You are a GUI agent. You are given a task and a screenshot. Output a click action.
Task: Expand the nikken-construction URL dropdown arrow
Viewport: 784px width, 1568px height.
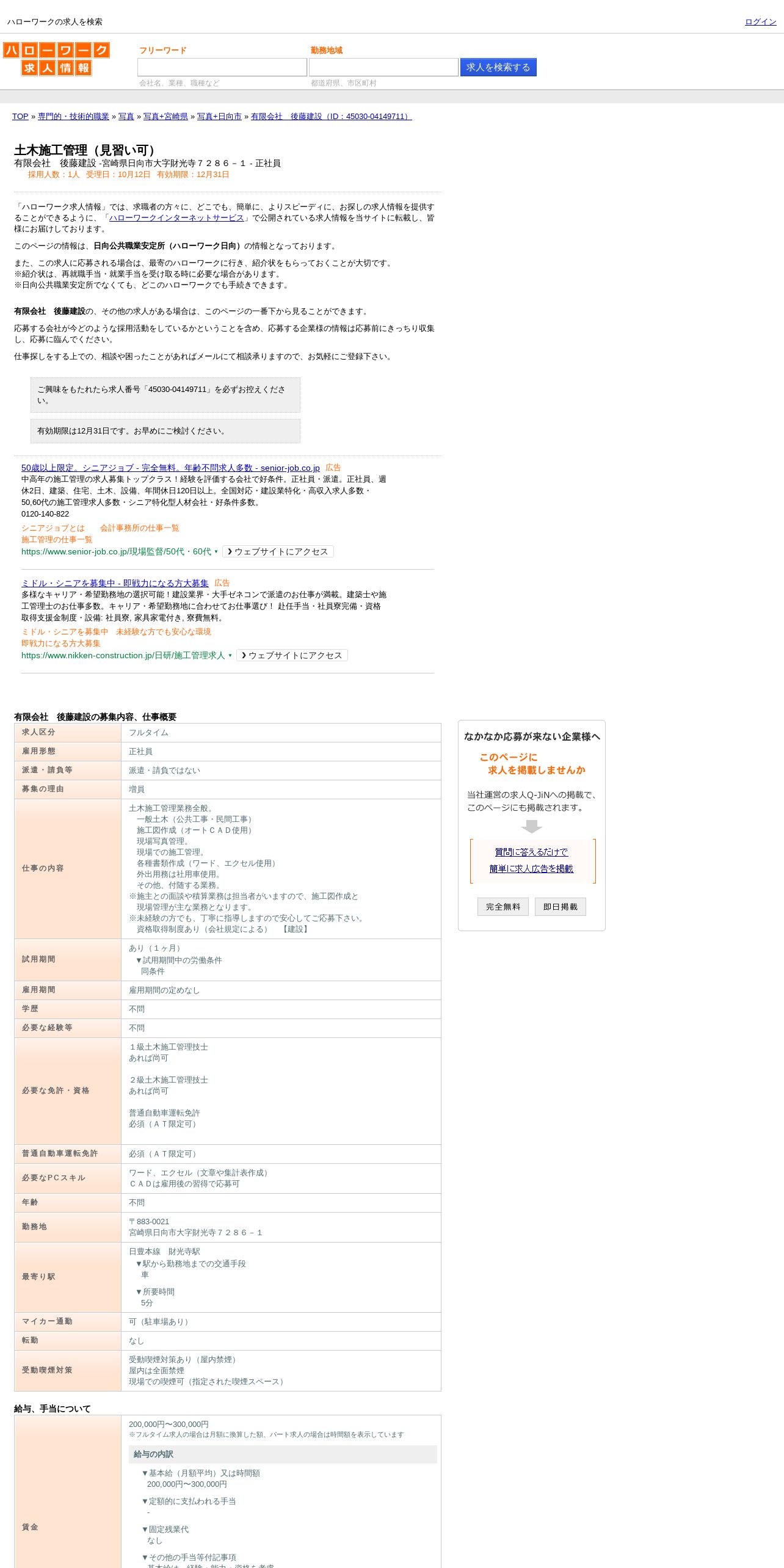pyautogui.click(x=230, y=656)
